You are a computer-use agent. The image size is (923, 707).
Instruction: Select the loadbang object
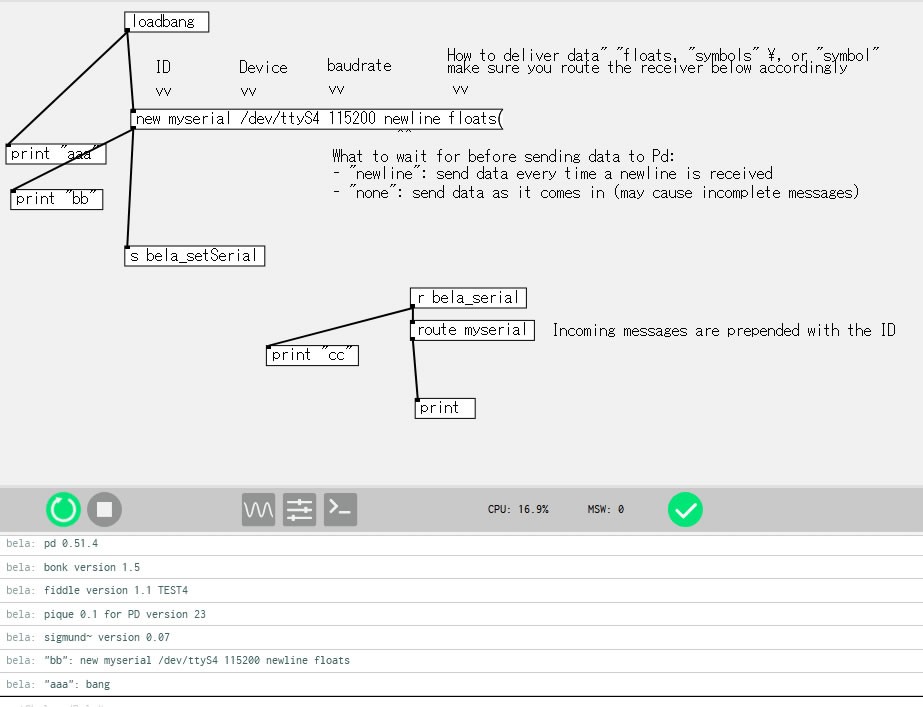(167, 22)
